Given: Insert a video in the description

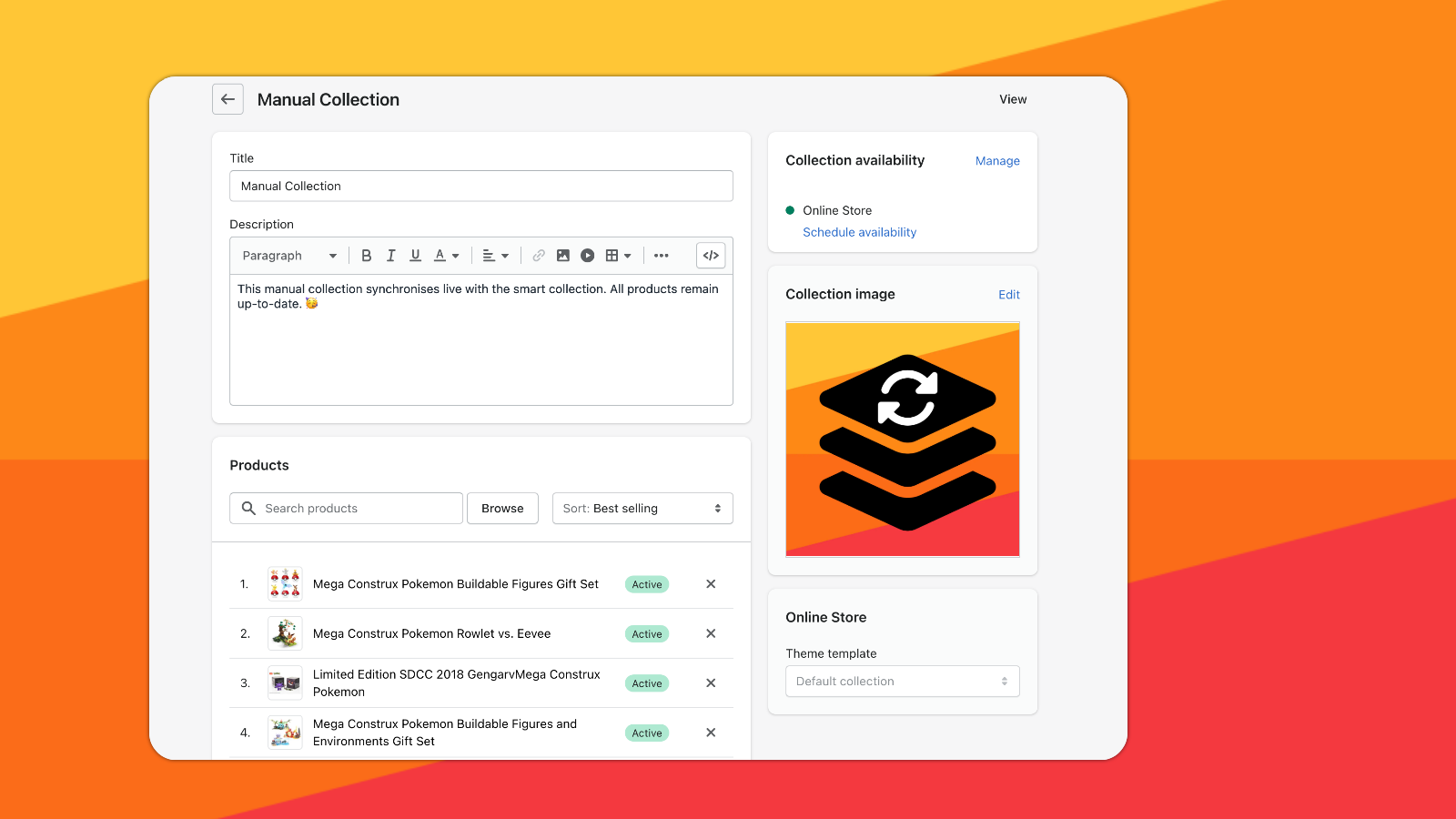Looking at the screenshot, I should 588,256.
